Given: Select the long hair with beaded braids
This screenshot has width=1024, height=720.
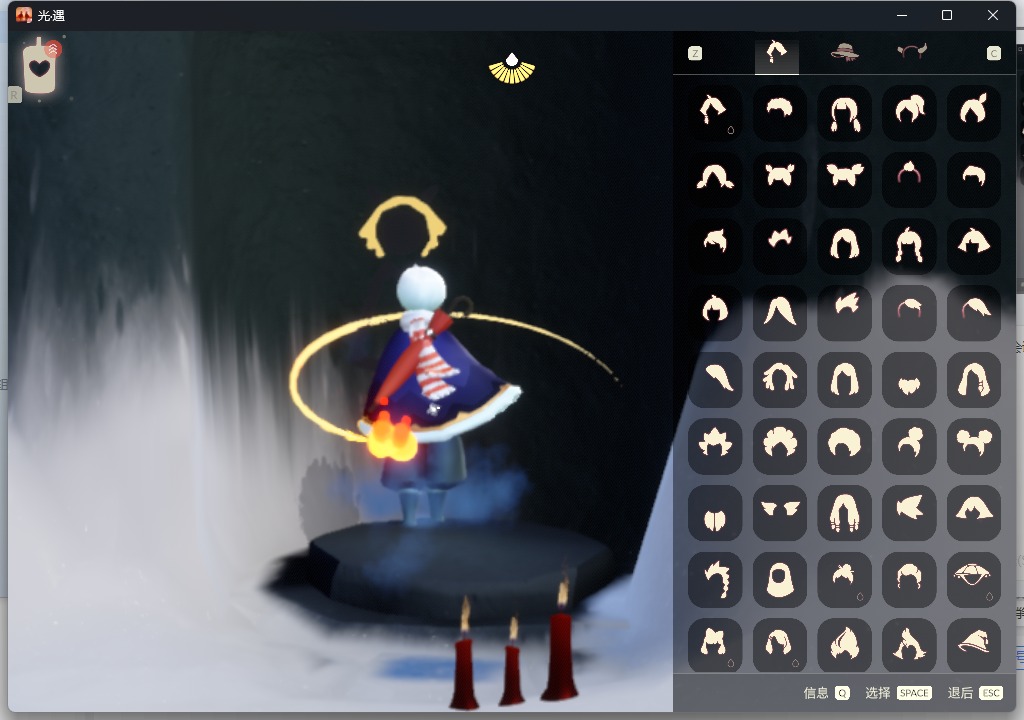Looking at the screenshot, I should point(844,512).
